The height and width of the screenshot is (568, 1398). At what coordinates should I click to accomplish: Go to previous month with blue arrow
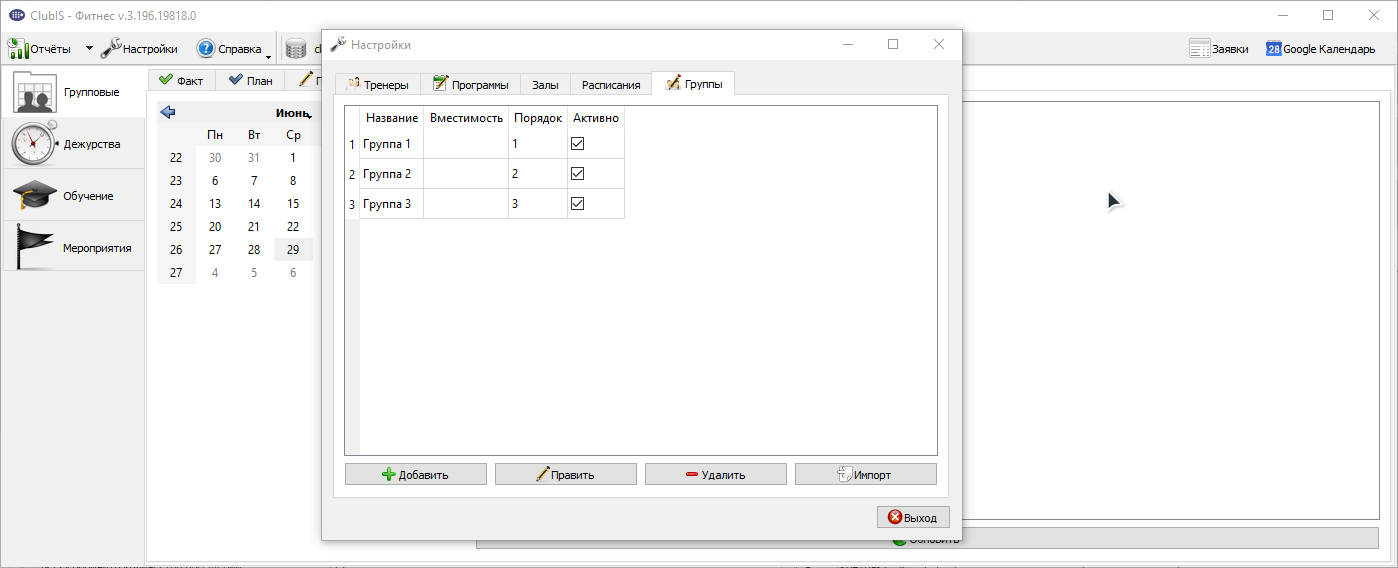click(168, 112)
